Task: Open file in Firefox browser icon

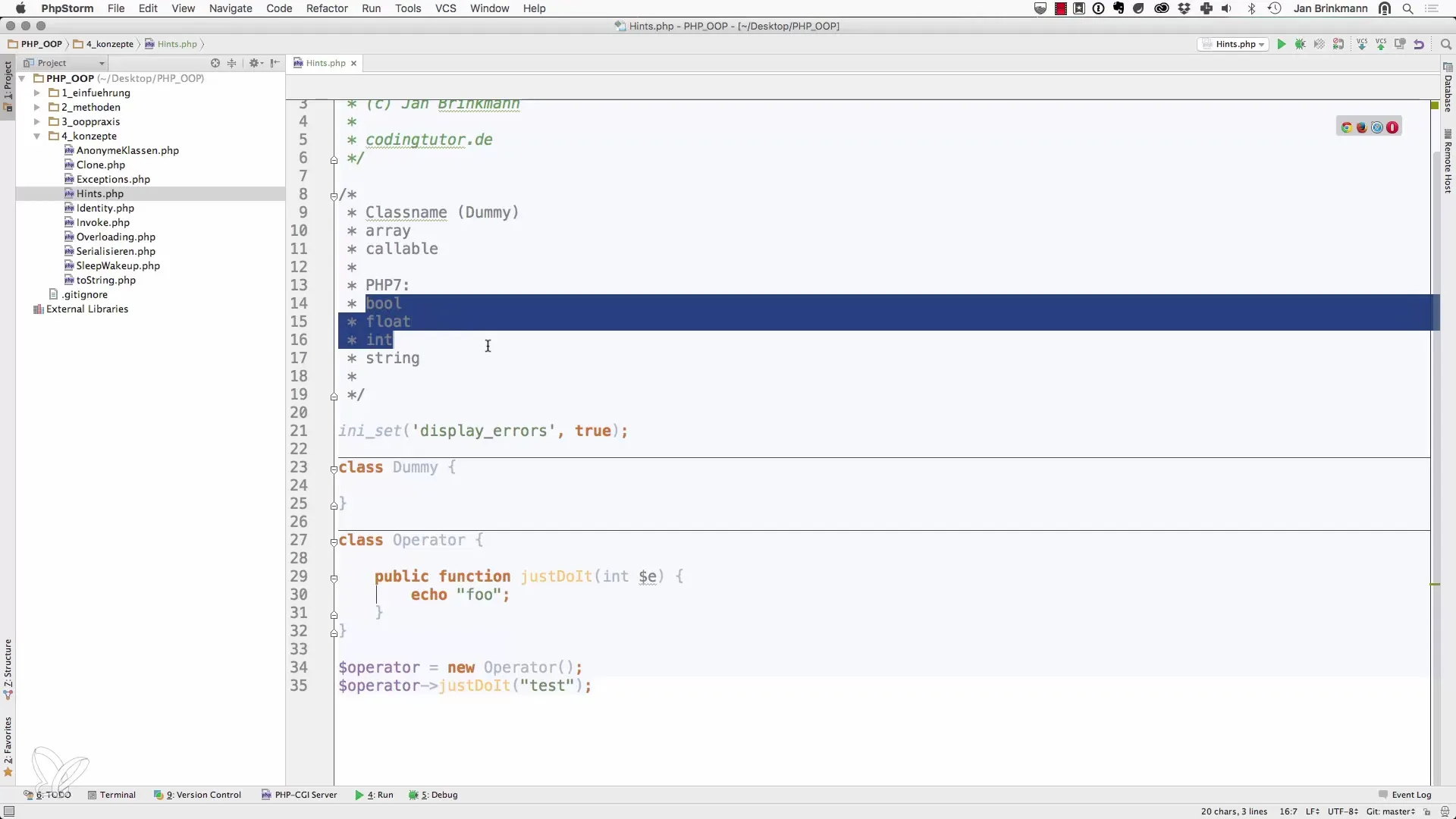Action: coord(1362,127)
